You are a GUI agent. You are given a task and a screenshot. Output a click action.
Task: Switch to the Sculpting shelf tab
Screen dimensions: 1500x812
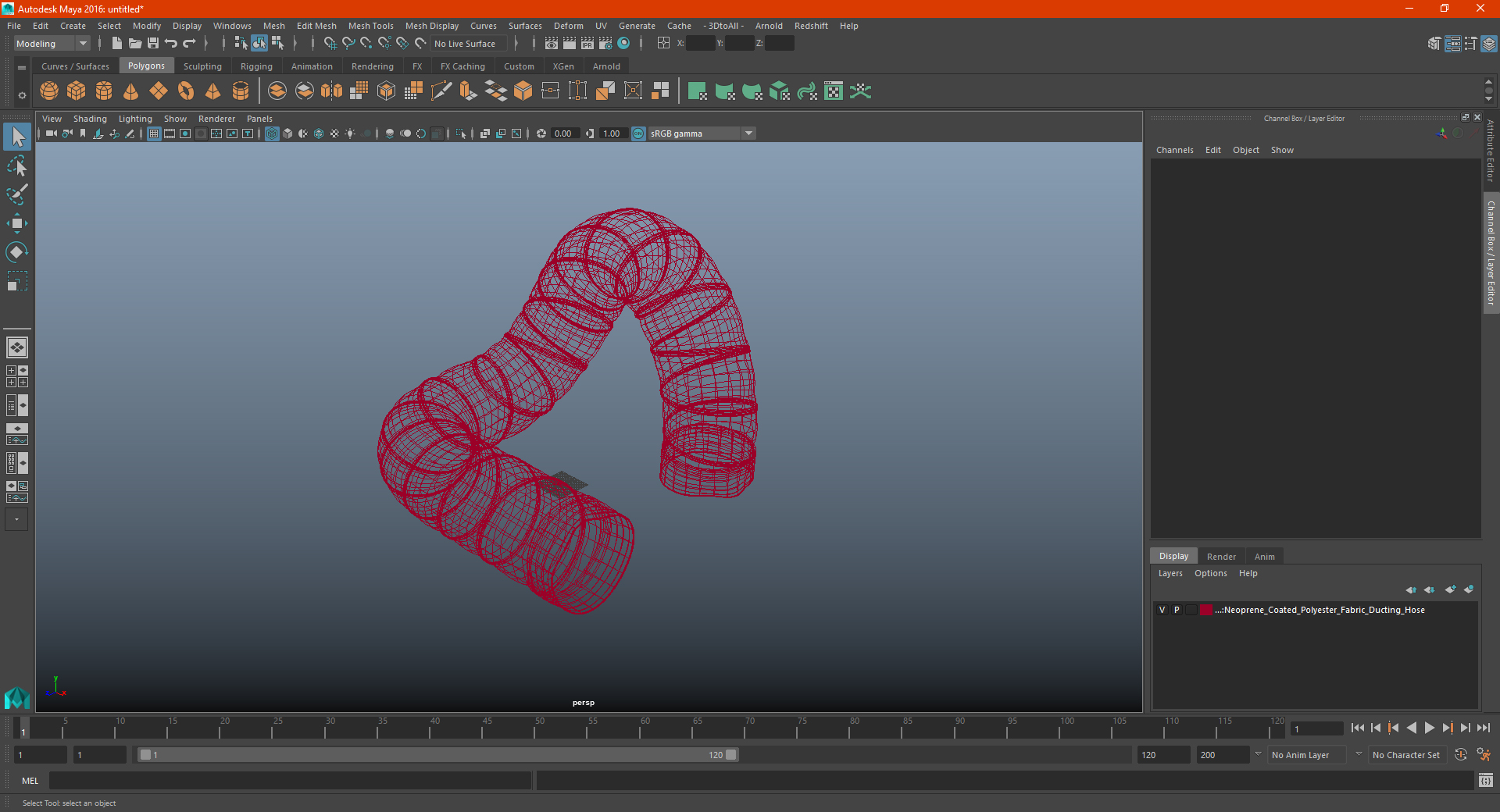pyautogui.click(x=202, y=66)
